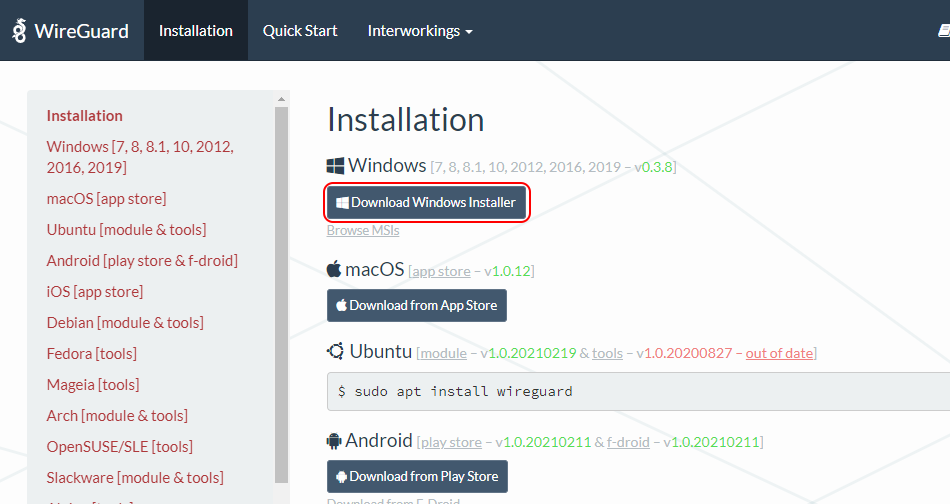Screen dimensions: 950x504
Task: Select Arch [module & tools] sidebar link
Action: [117, 415]
